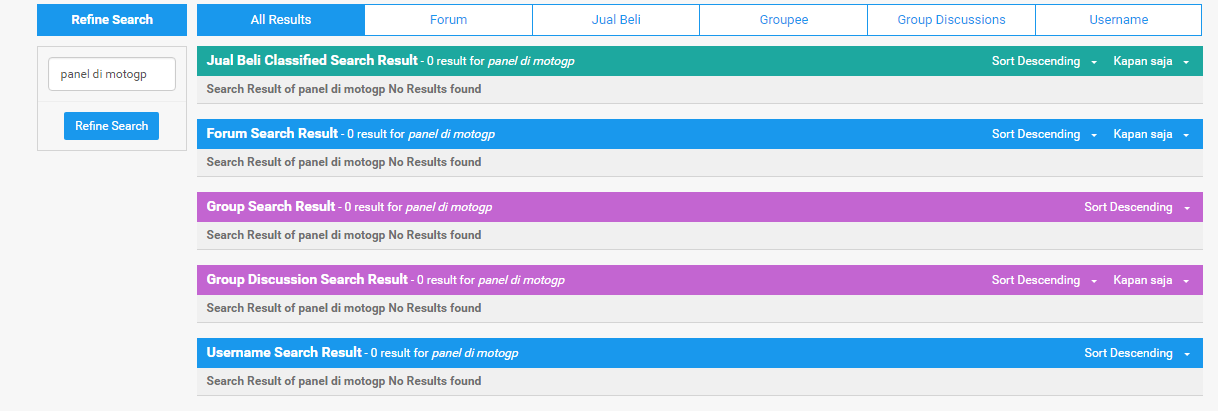Click the Group Search Result title

[x=271, y=207]
